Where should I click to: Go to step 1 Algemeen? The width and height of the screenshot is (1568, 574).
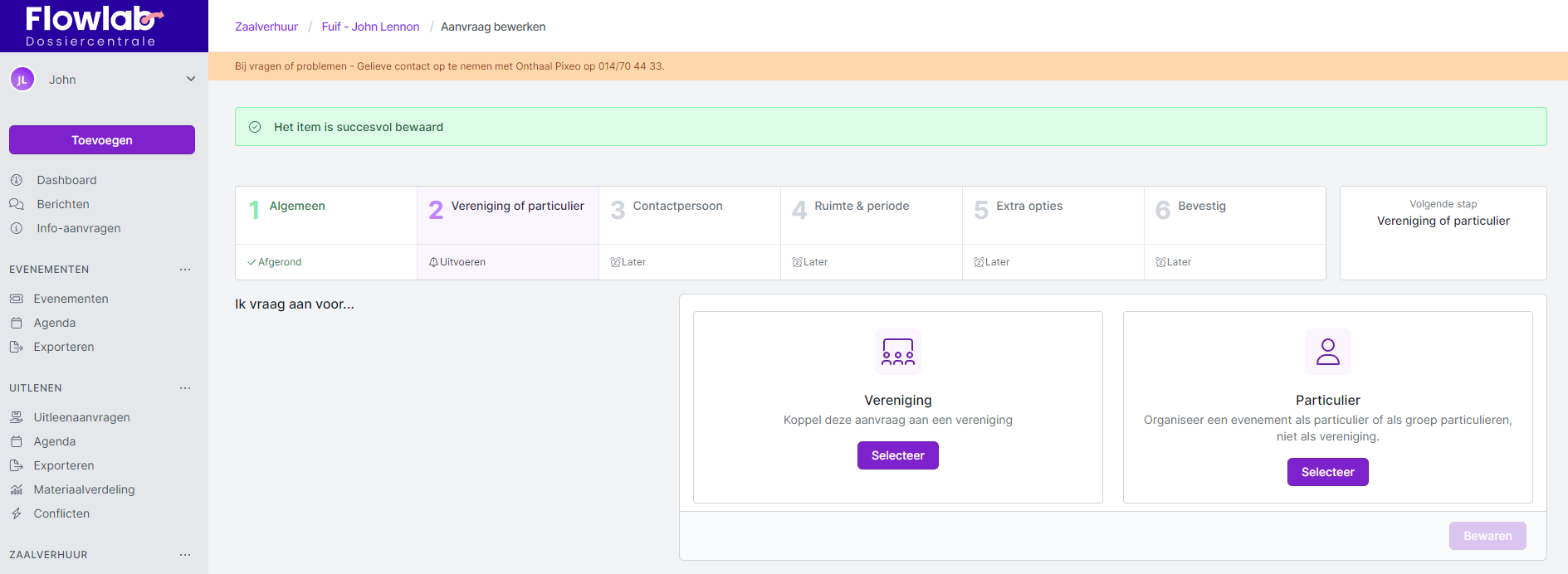(x=297, y=207)
